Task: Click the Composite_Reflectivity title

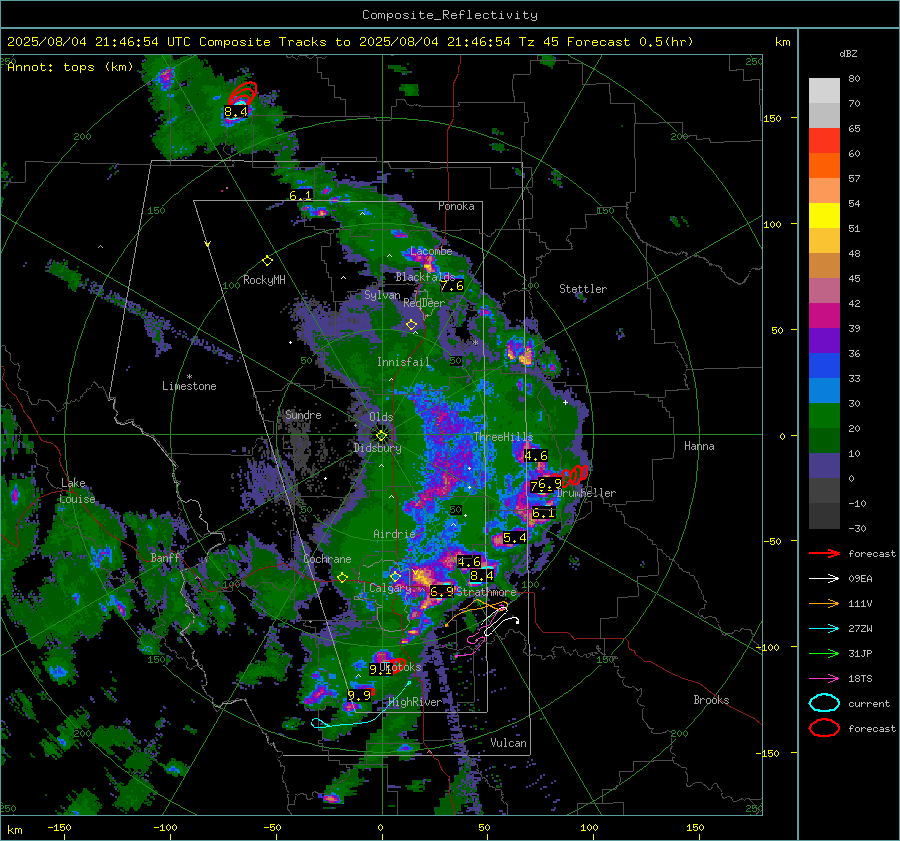Action: click(450, 15)
